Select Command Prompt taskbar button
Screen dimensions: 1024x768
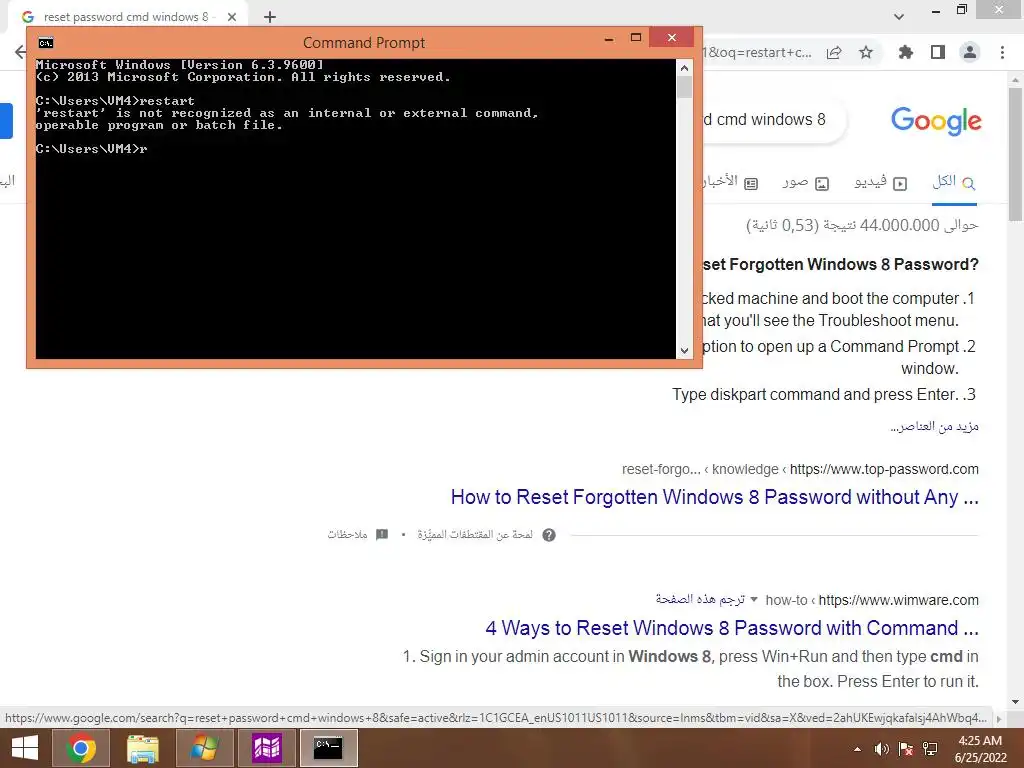click(328, 748)
